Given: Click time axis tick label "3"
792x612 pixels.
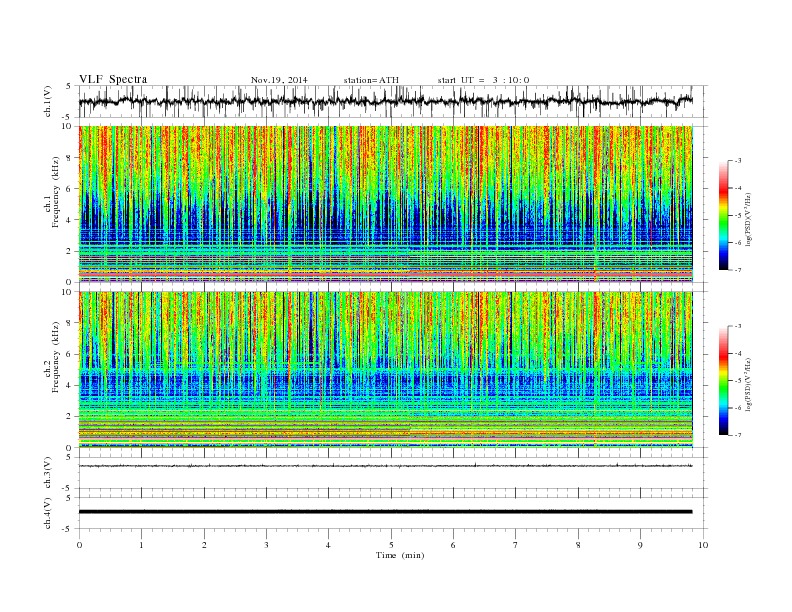Looking at the screenshot, I should coord(266,545).
